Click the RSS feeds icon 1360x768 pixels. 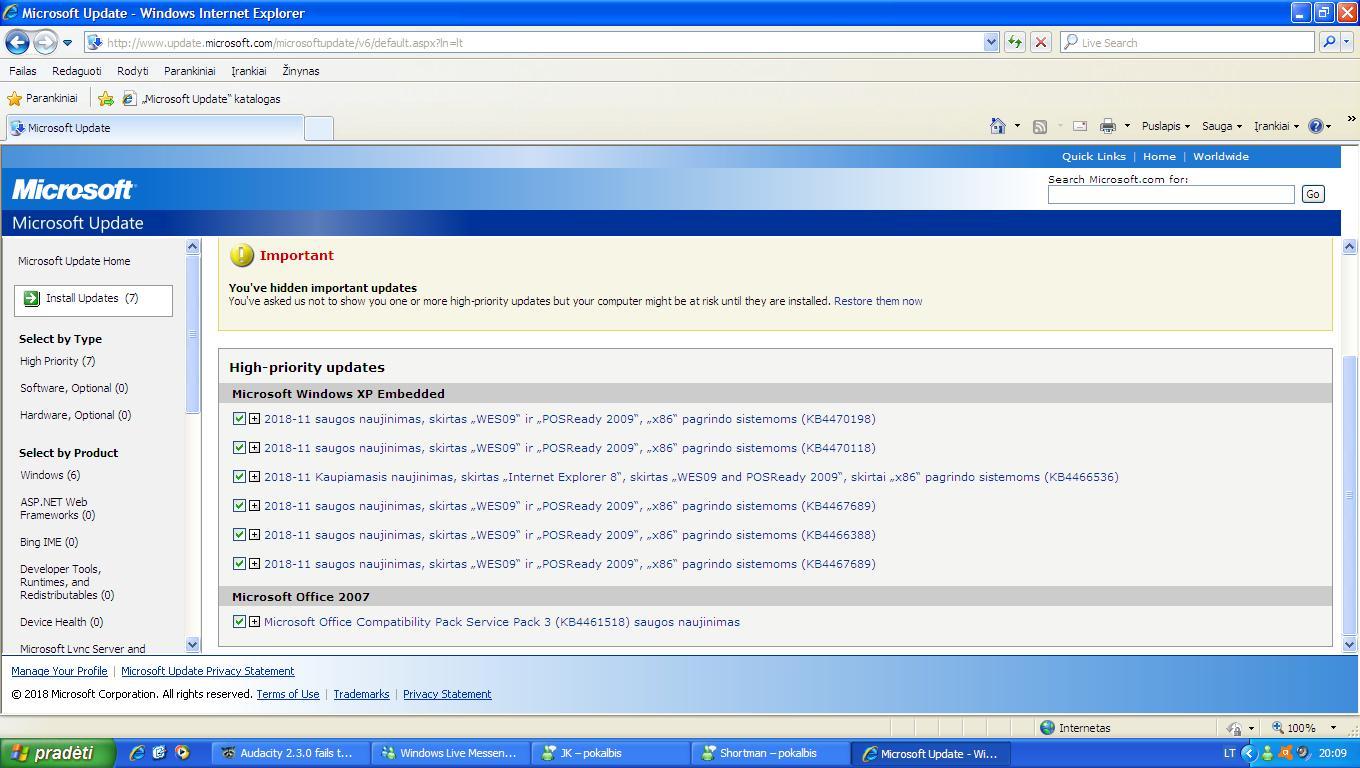tap(1040, 126)
